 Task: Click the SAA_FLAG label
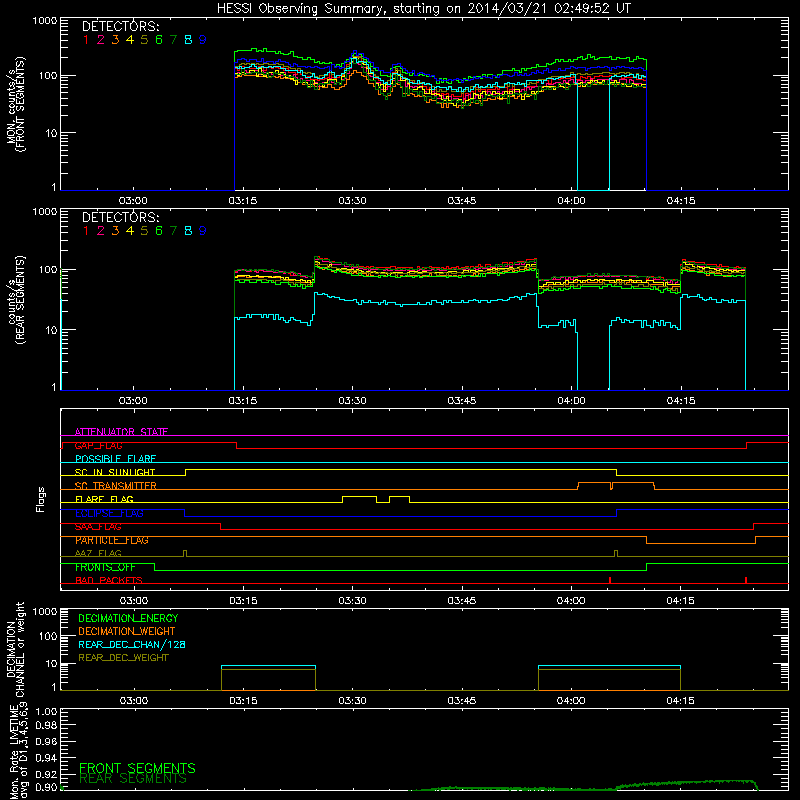tap(98, 527)
